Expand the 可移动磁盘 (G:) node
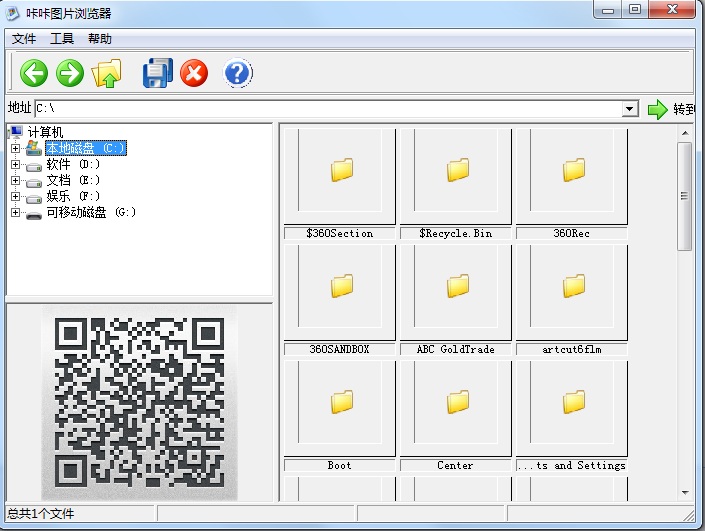 point(15,212)
